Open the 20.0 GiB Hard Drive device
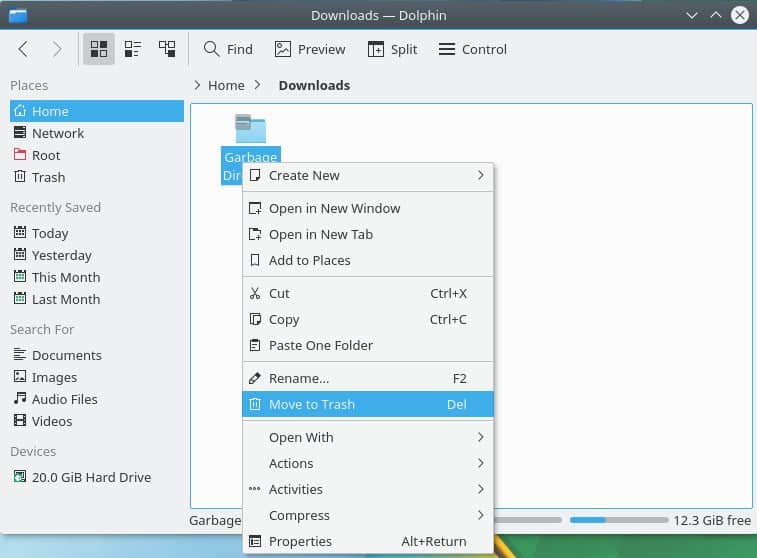 (97, 477)
